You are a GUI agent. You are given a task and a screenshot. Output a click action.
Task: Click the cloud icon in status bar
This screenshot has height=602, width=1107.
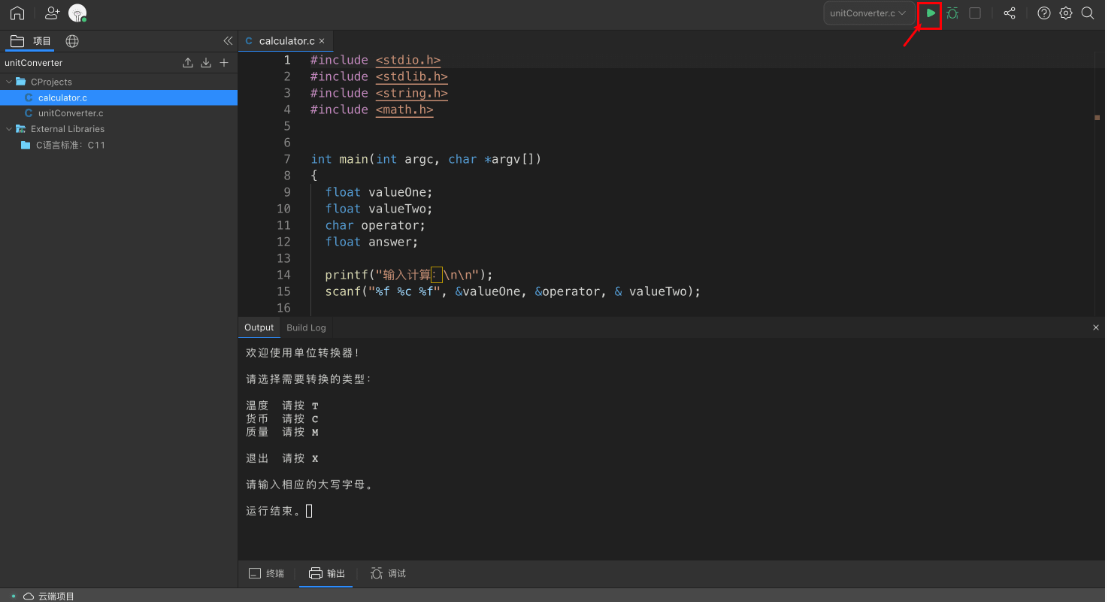tap(28, 596)
